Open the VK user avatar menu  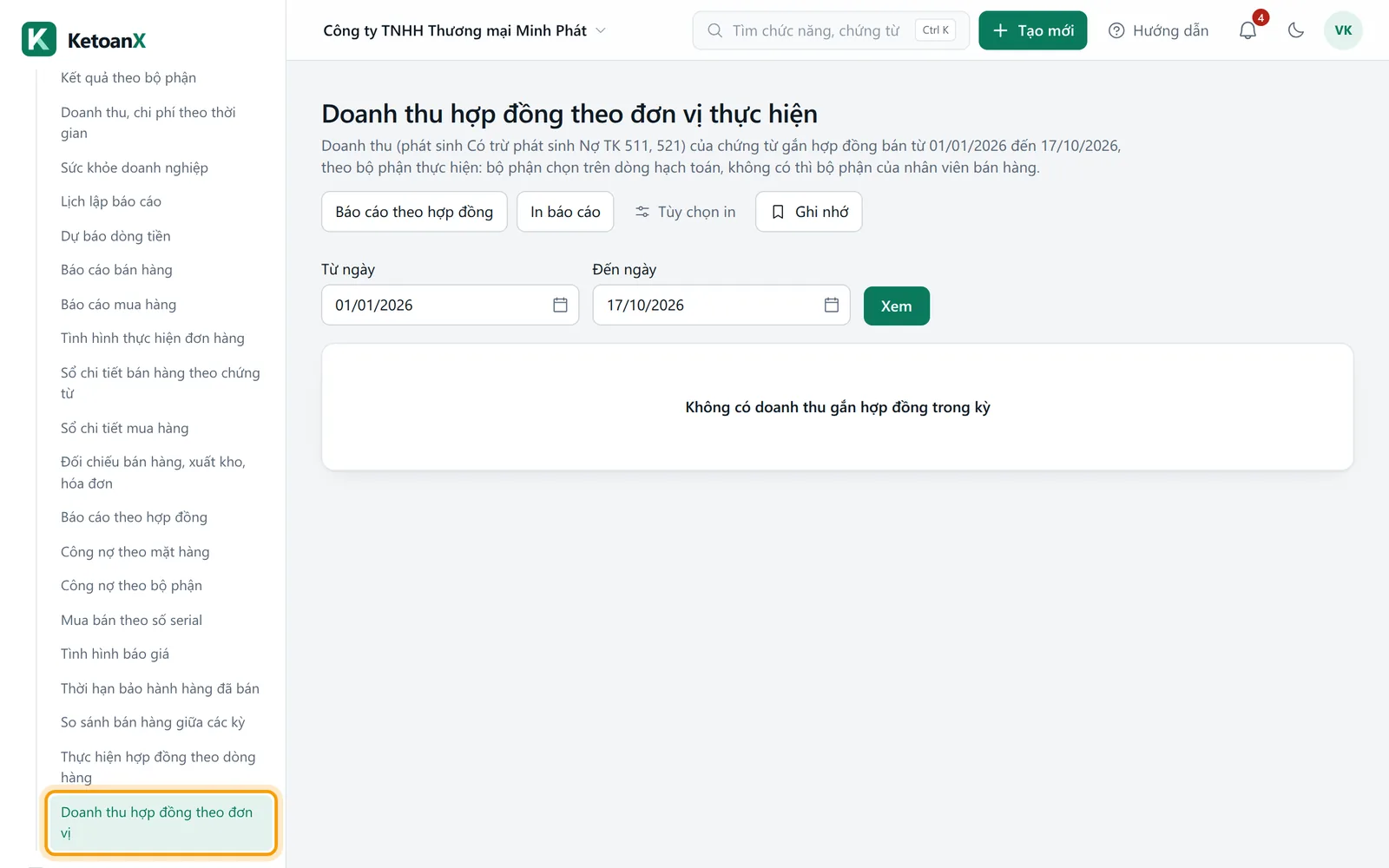(x=1343, y=30)
